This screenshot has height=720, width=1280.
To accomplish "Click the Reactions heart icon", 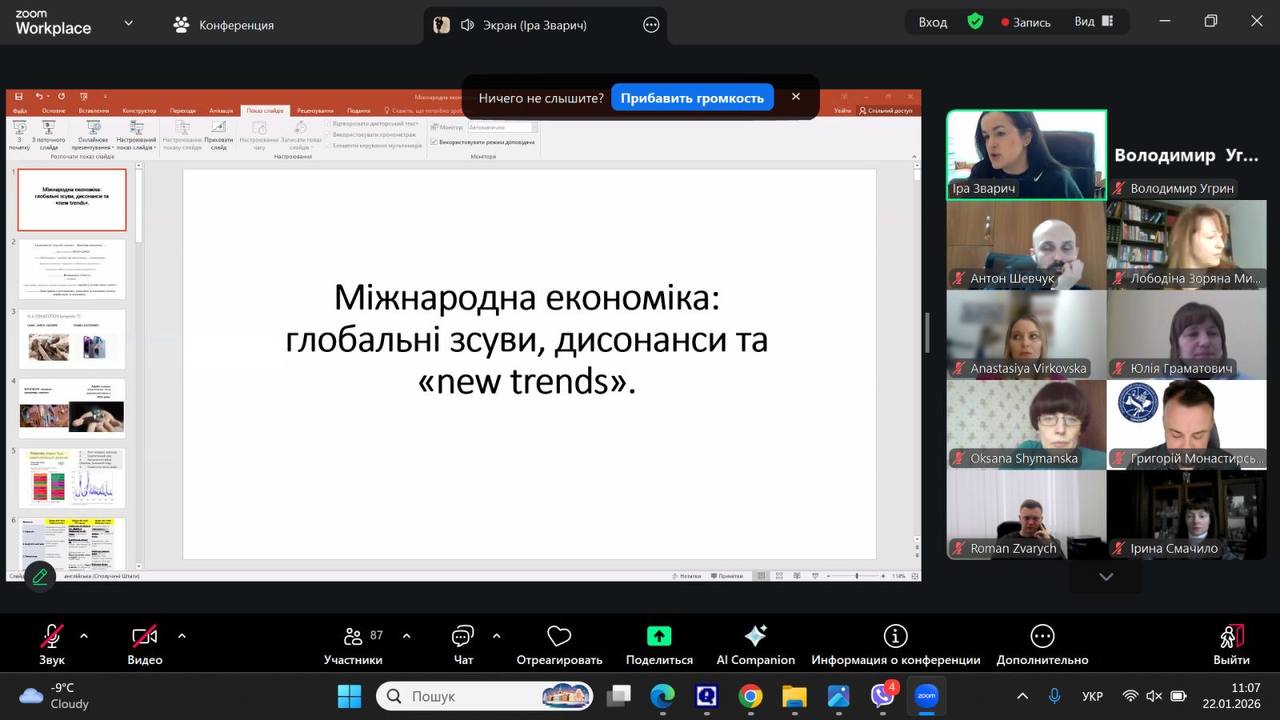I will (x=559, y=637).
